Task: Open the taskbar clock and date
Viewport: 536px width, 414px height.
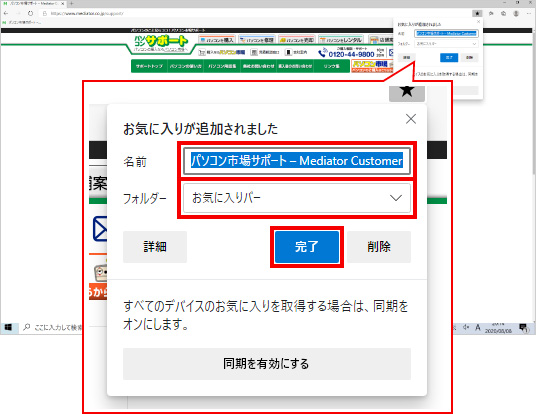Action: [x=498, y=328]
